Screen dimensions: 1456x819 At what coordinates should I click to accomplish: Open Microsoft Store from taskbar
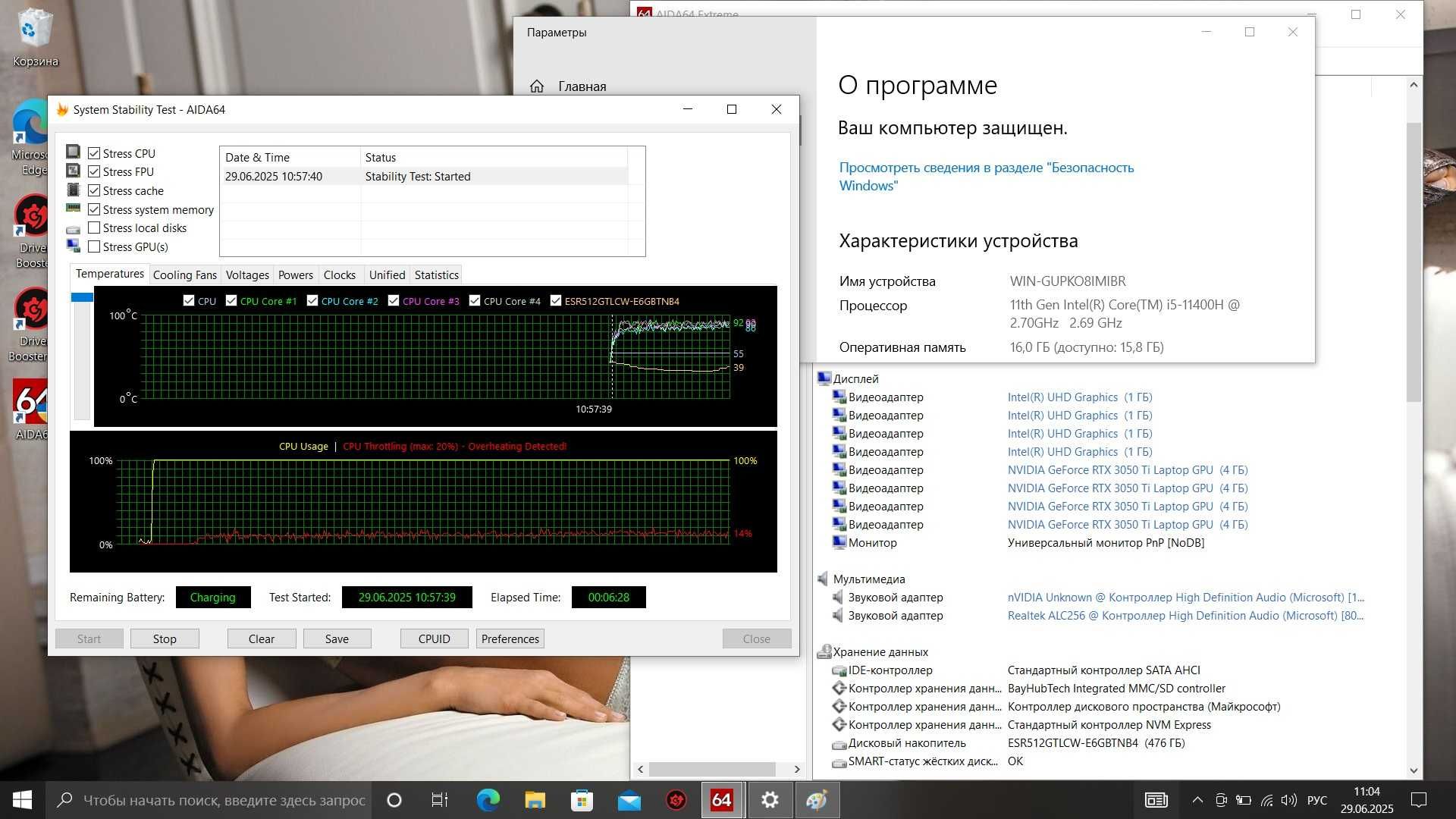[x=582, y=800]
